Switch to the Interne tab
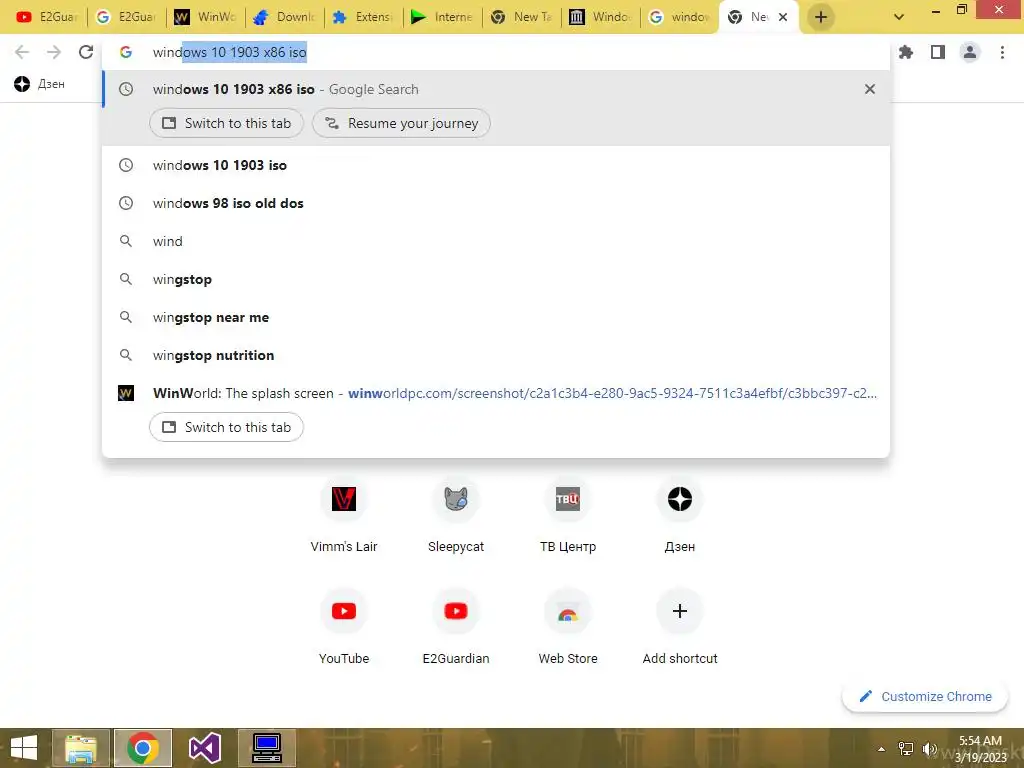Image resolution: width=1024 pixels, height=768 pixels. [443, 17]
